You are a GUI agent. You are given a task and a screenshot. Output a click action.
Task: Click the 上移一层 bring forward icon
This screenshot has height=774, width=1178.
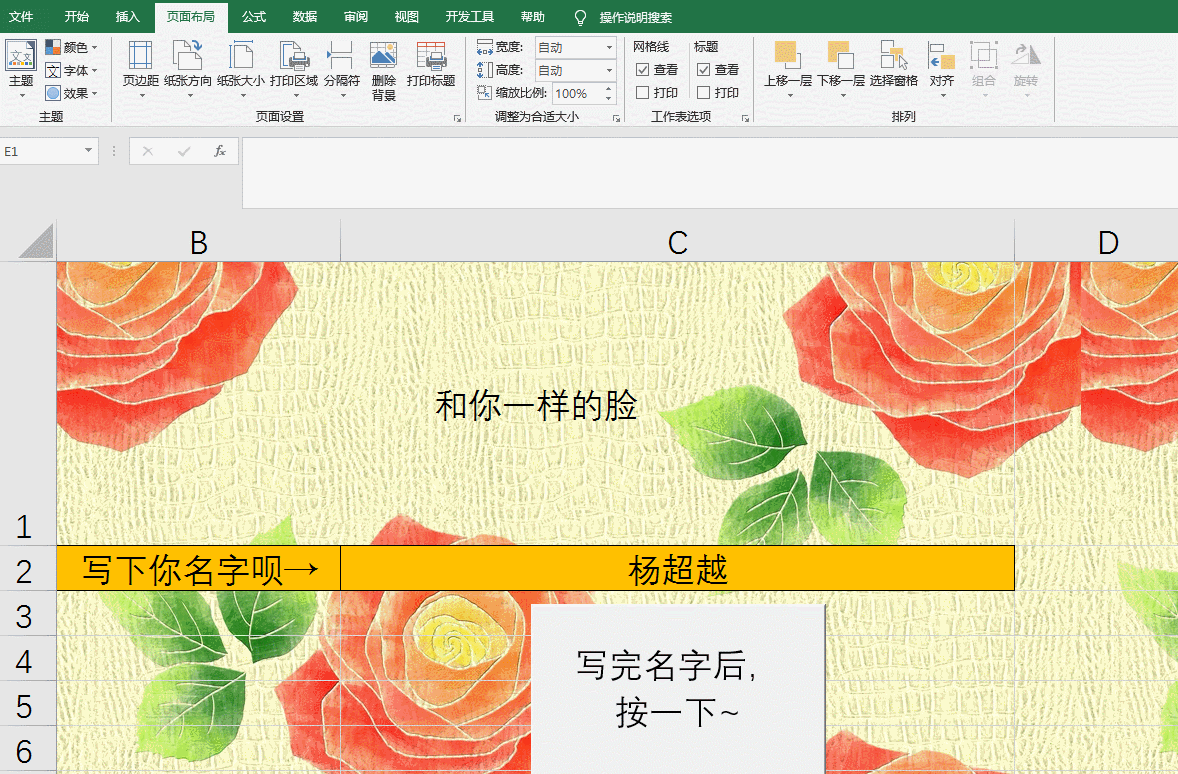coord(787,56)
